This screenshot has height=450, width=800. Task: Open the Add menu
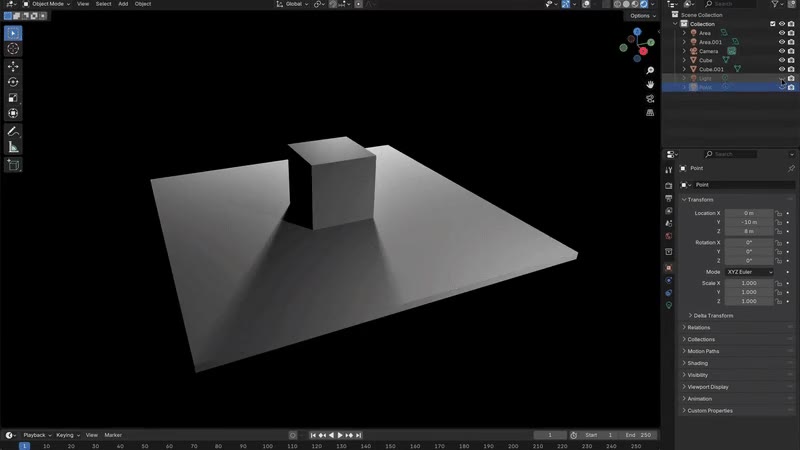pos(123,4)
